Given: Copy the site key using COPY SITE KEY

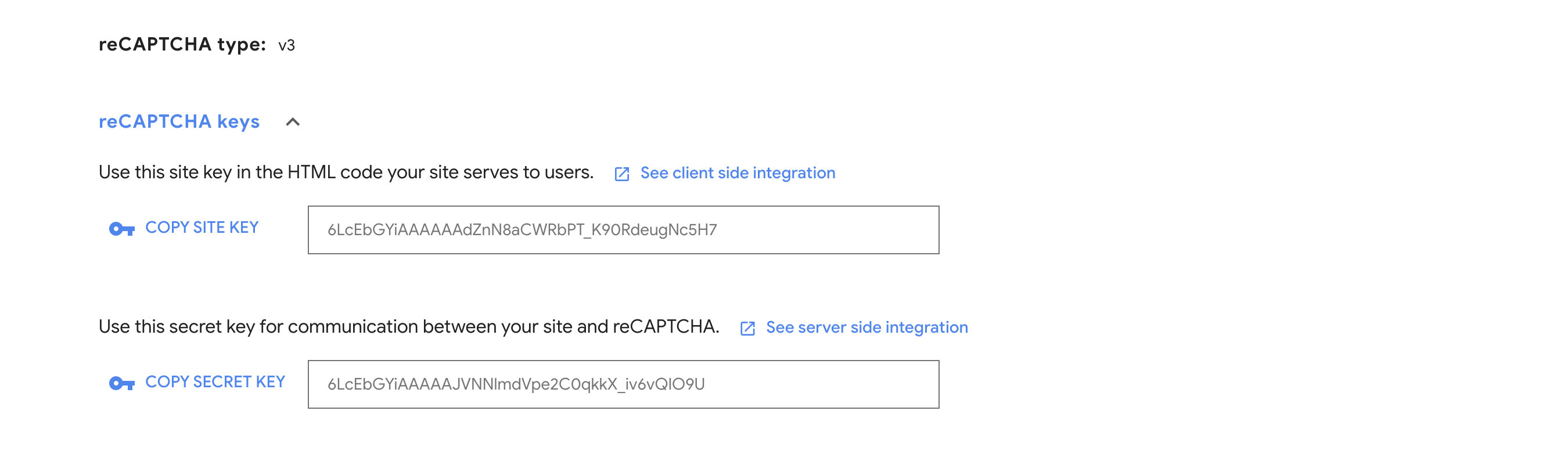Looking at the screenshot, I should coord(202,228).
